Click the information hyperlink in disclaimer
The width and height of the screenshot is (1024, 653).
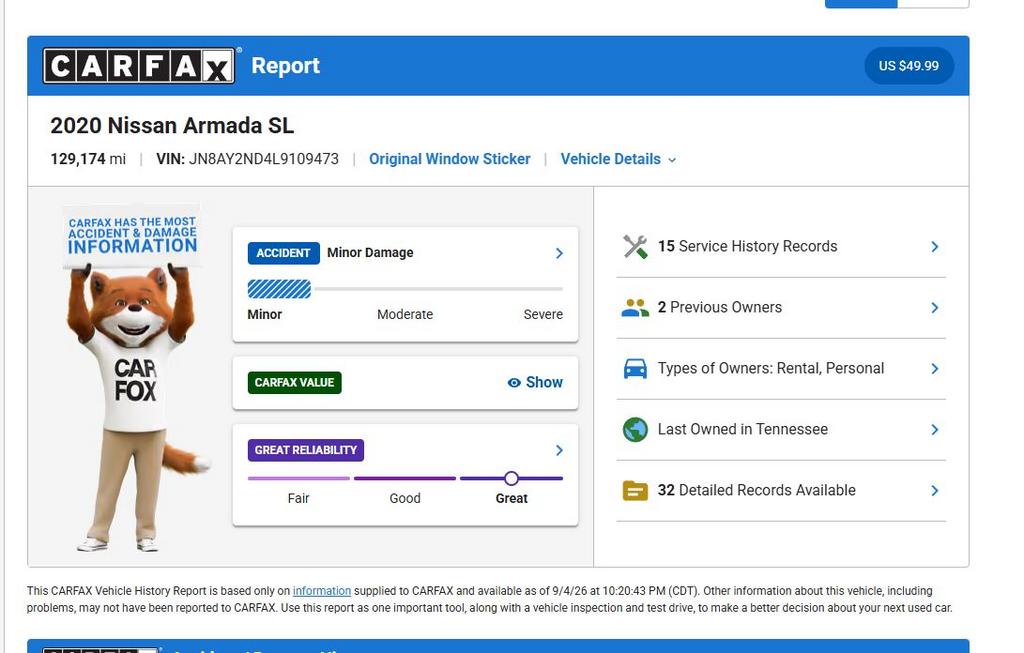pyautogui.click(x=321, y=591)
